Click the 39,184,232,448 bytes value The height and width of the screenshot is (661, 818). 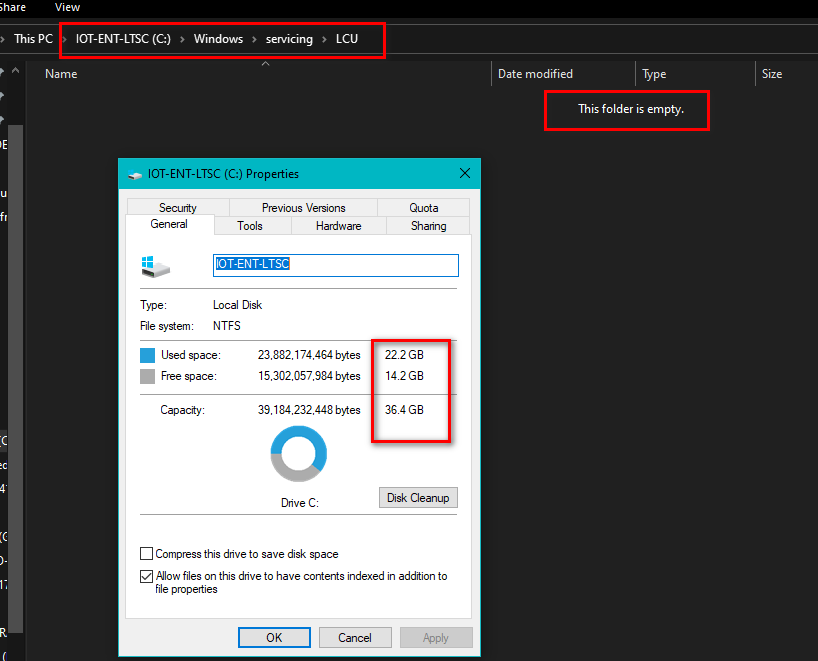point(309,410)
